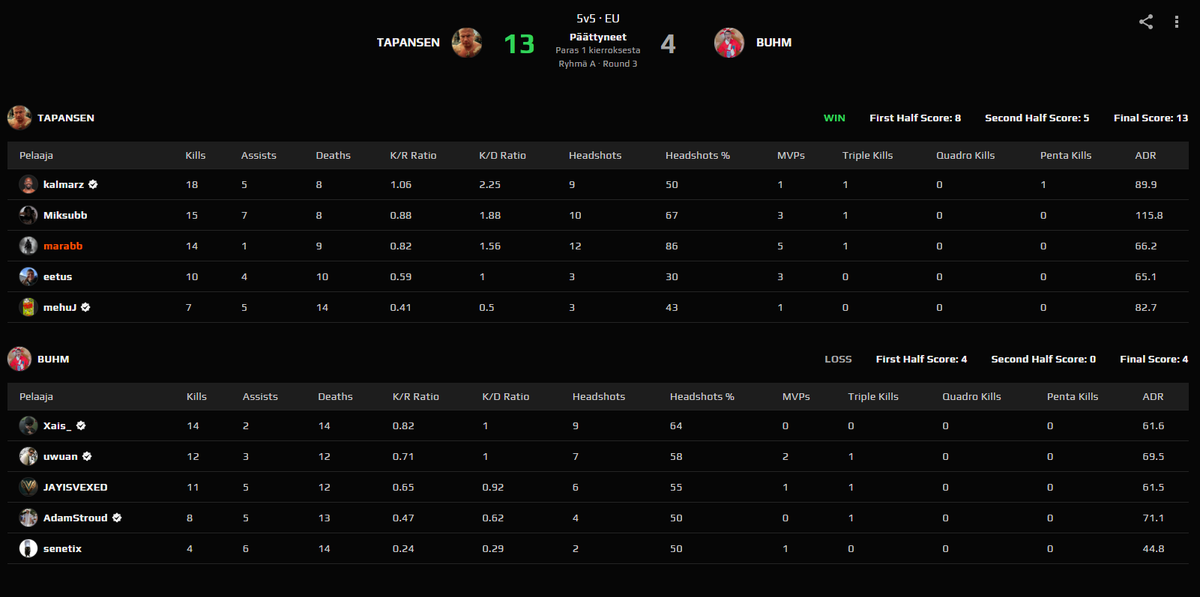Viewport: 1200px width, 597px height.
Task: Open Miksubb player profile link
Action: click(65, 215)
